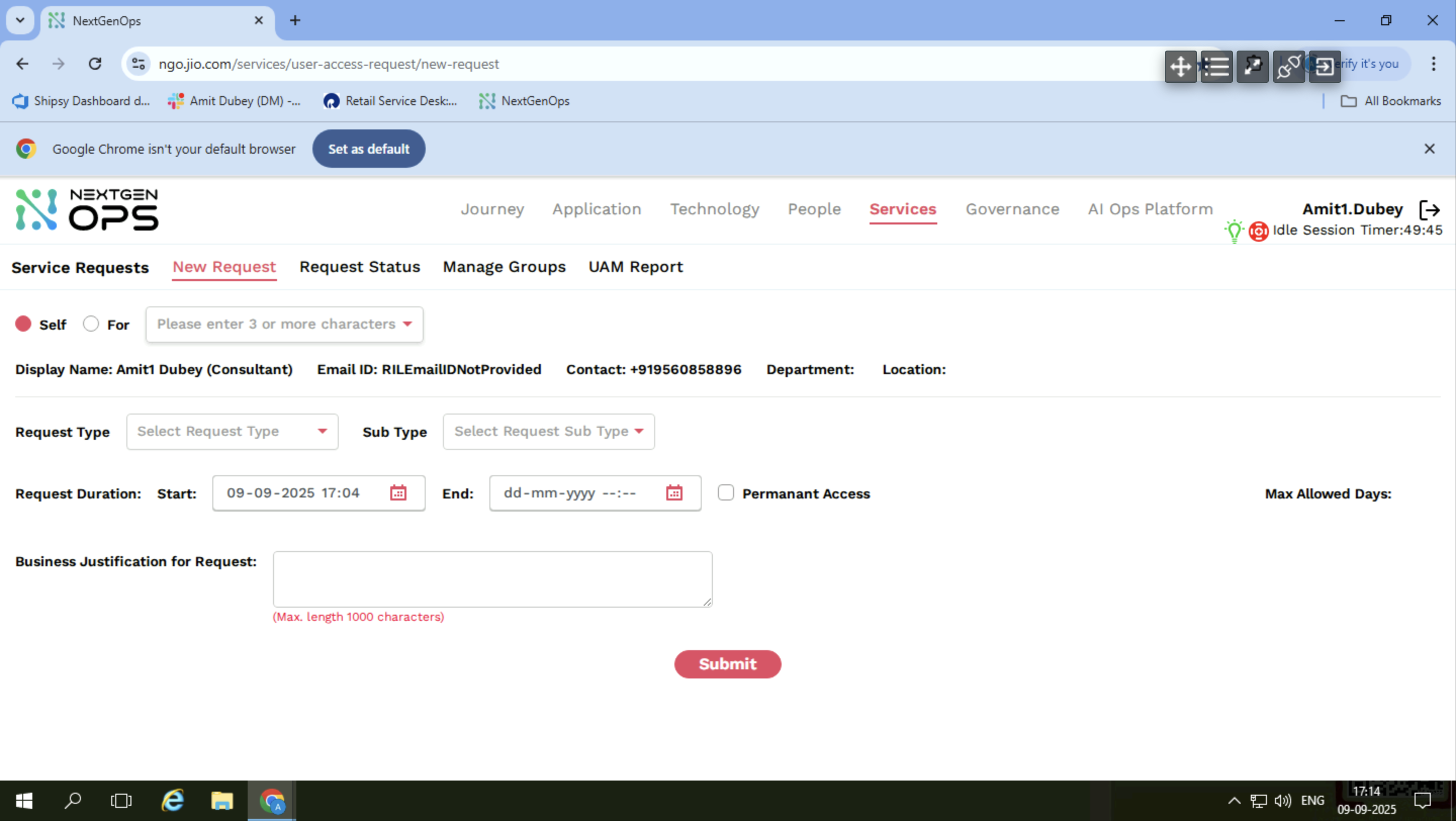This screenshot has width=1456, height=821.
Task: Click Set as default browser button
Action: point(369,149)
